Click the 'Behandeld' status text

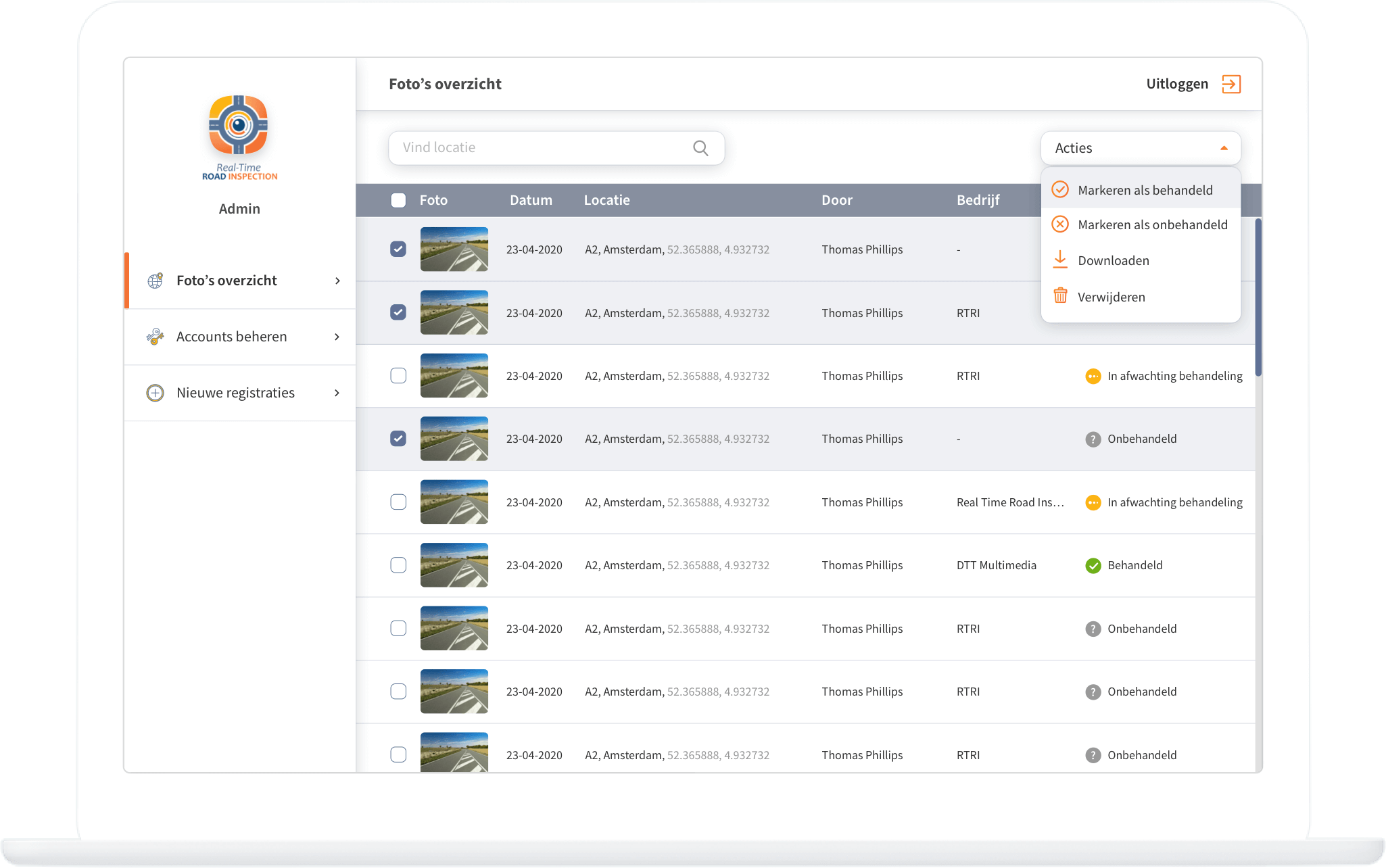pos(1134,565)
